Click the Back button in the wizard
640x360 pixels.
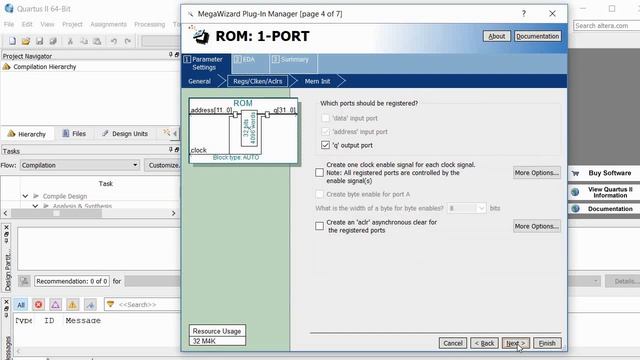tap(484, 343)
